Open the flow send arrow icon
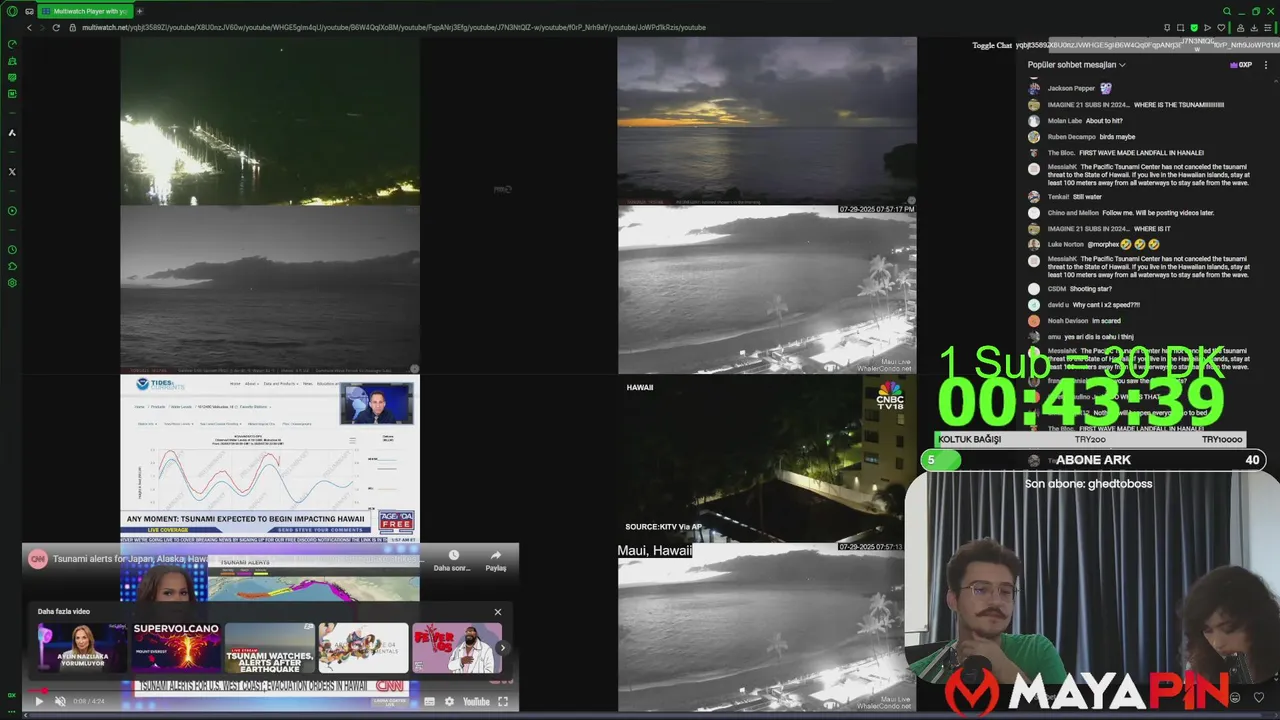This screenshot has height=720, width=1280. (1207, 27)
